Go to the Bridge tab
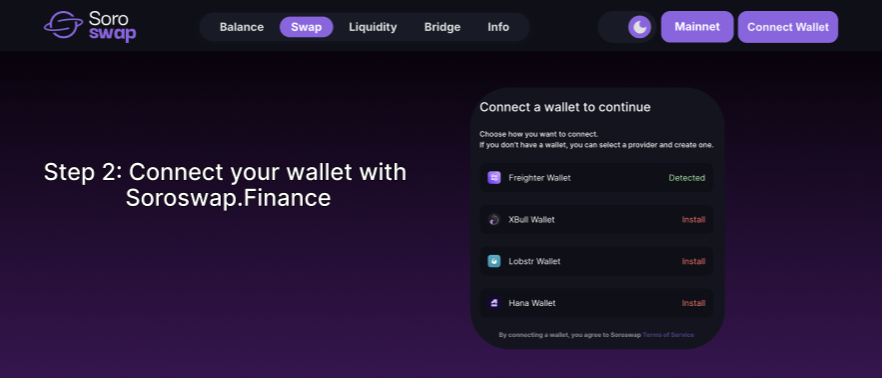Image resolution: width=882 pixels, height=378 pixels. click(x=442, y=27)
